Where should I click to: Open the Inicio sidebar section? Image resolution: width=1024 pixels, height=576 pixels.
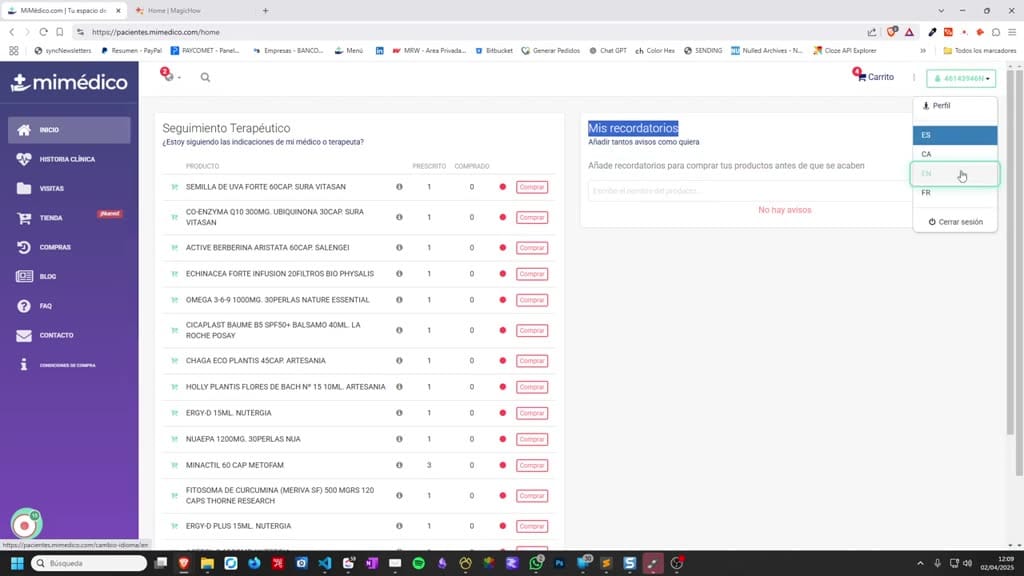[69, 130]
